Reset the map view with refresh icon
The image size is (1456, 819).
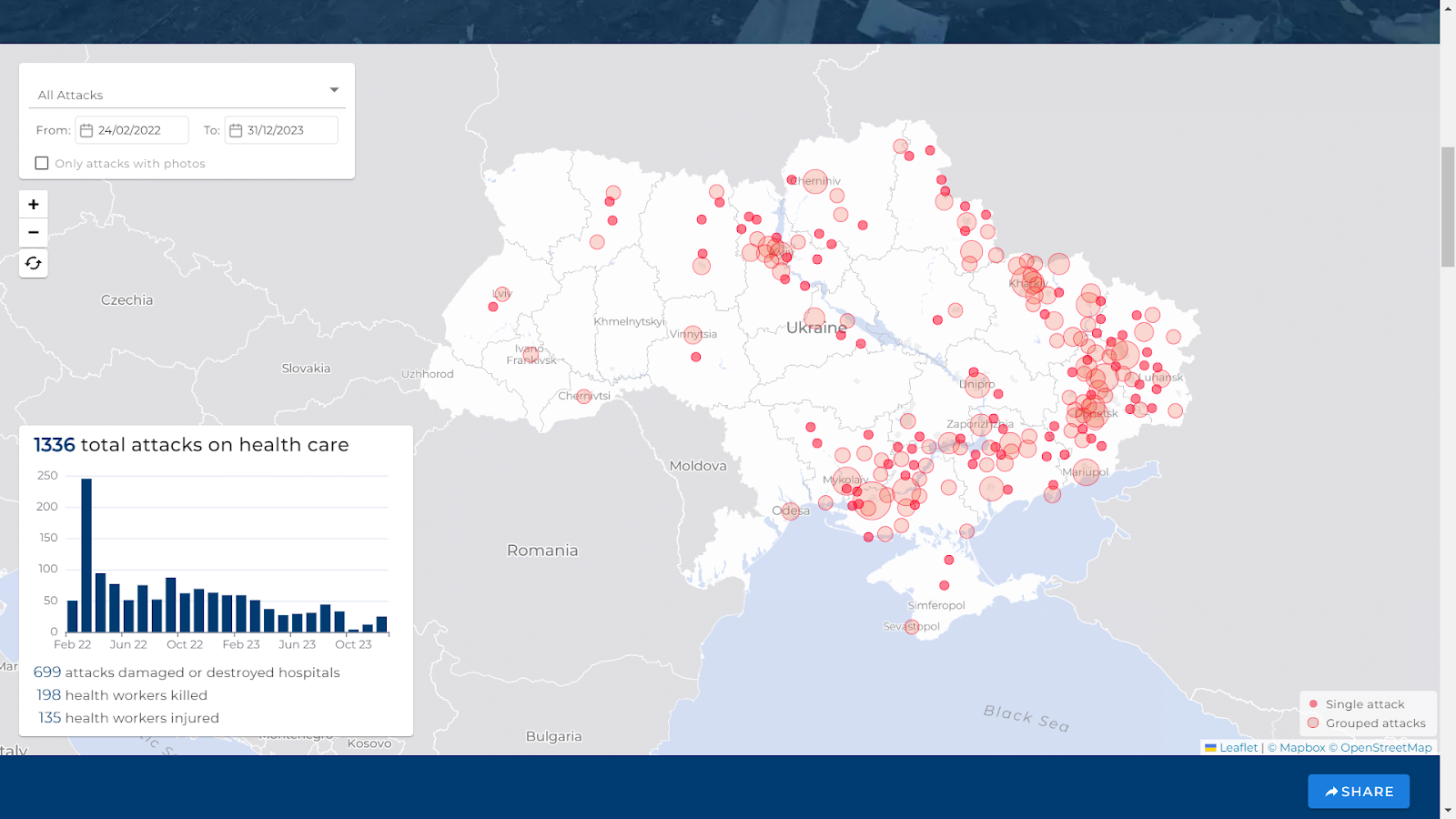pos(33,263)
